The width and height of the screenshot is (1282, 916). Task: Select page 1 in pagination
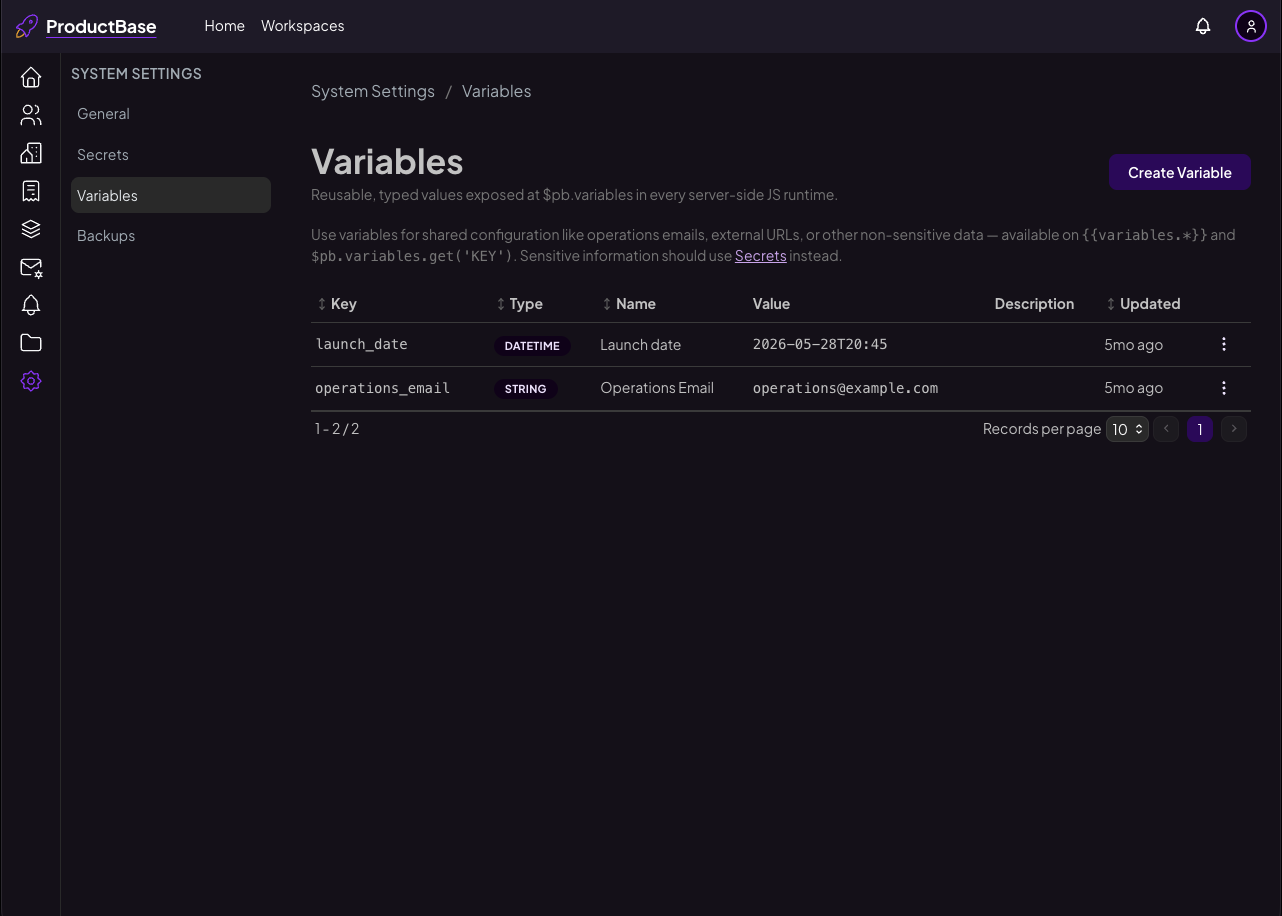pos(1200,429)
